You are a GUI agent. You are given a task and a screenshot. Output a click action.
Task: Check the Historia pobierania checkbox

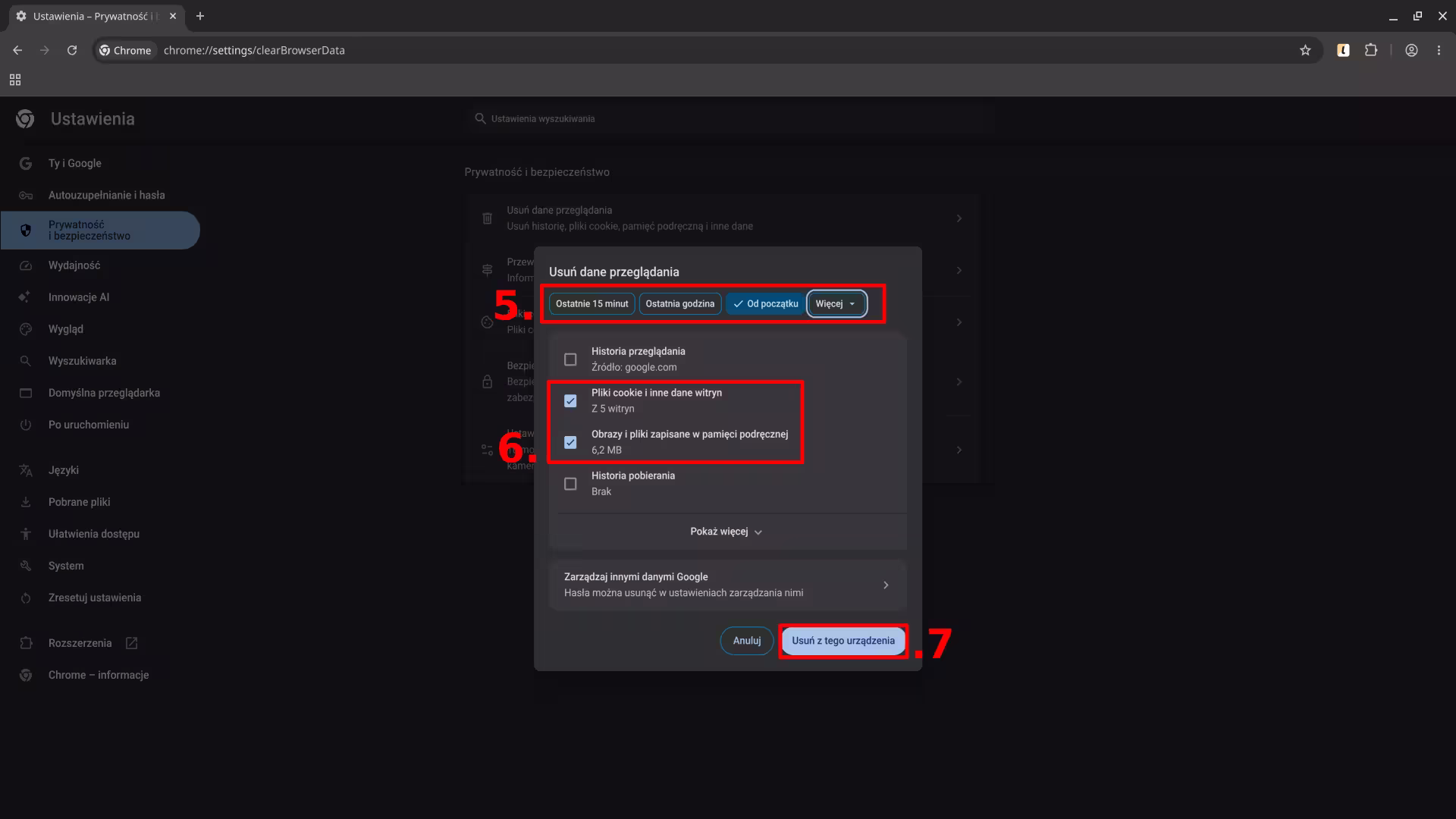point(570,484)
